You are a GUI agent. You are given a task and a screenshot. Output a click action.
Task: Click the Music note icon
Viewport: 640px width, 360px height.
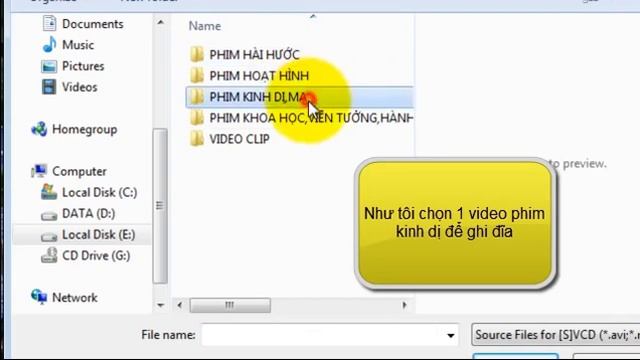49,44
